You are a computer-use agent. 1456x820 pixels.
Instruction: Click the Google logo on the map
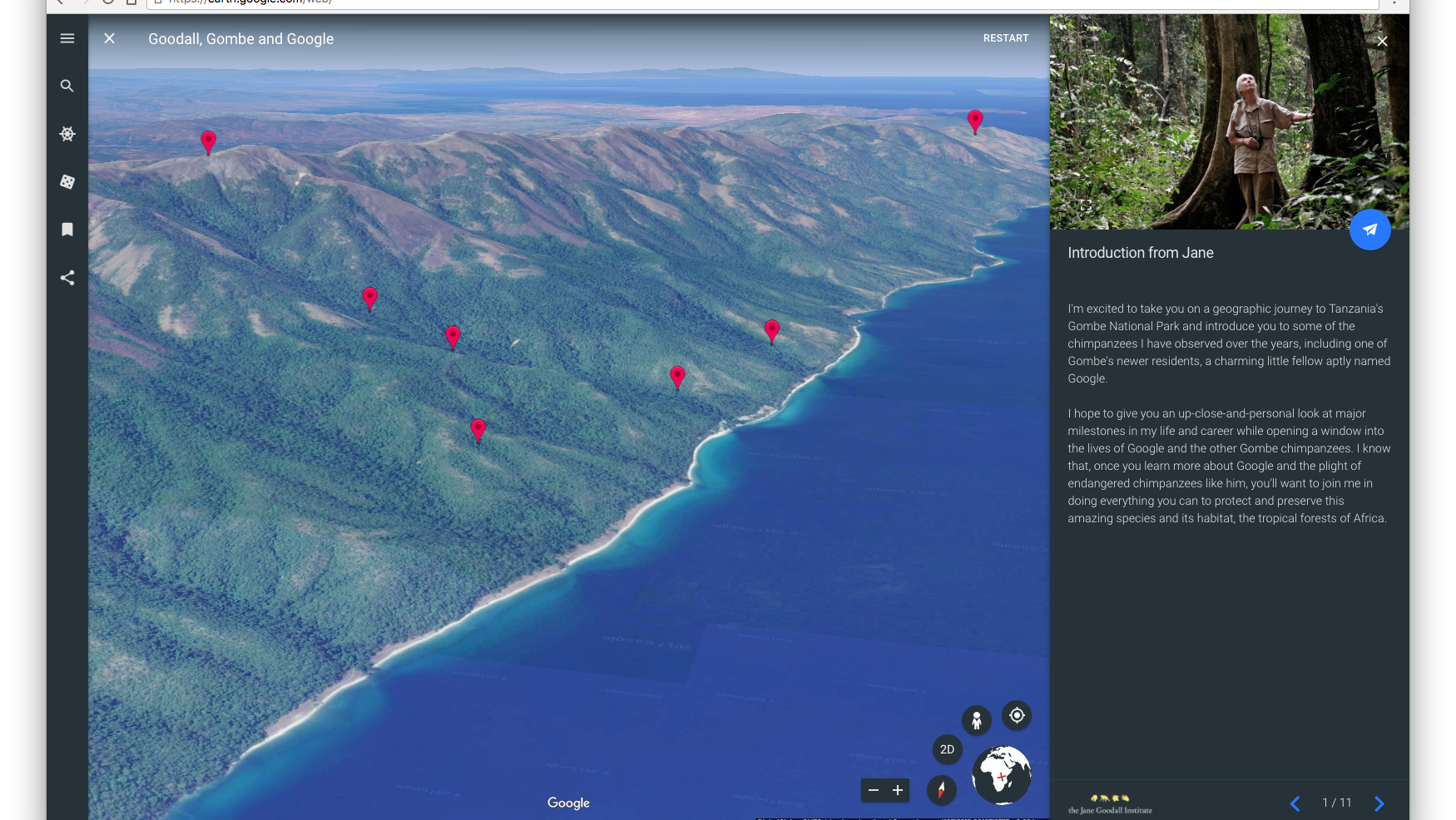tap(568, 803)
